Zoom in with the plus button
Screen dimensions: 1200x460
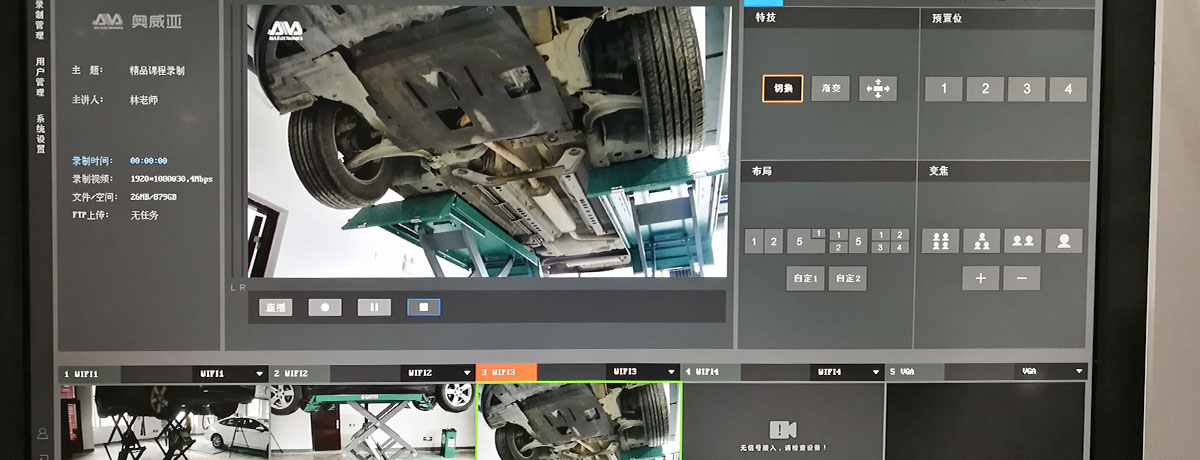pos(981,278)
